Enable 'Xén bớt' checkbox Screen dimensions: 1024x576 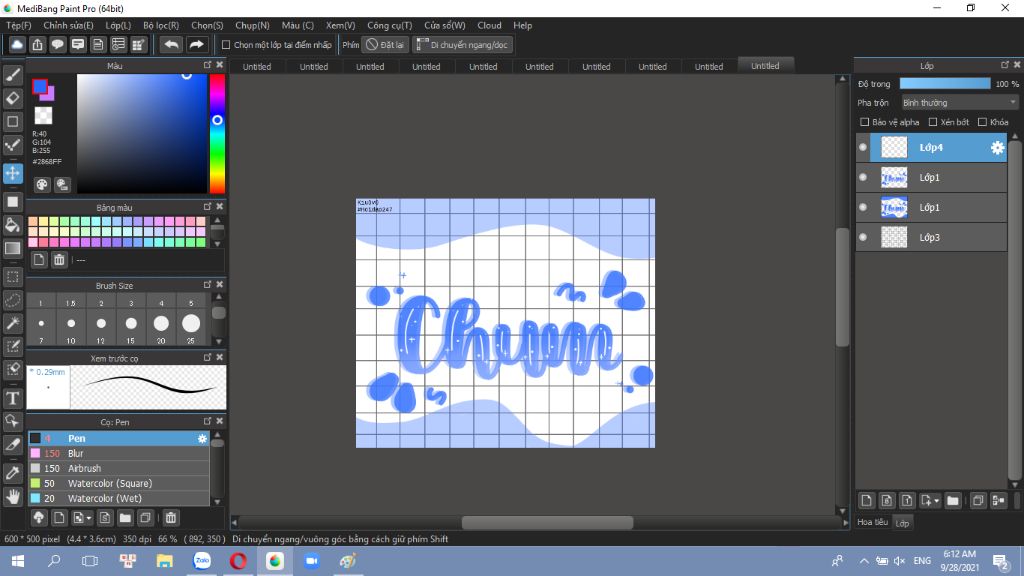click(933, 122)
